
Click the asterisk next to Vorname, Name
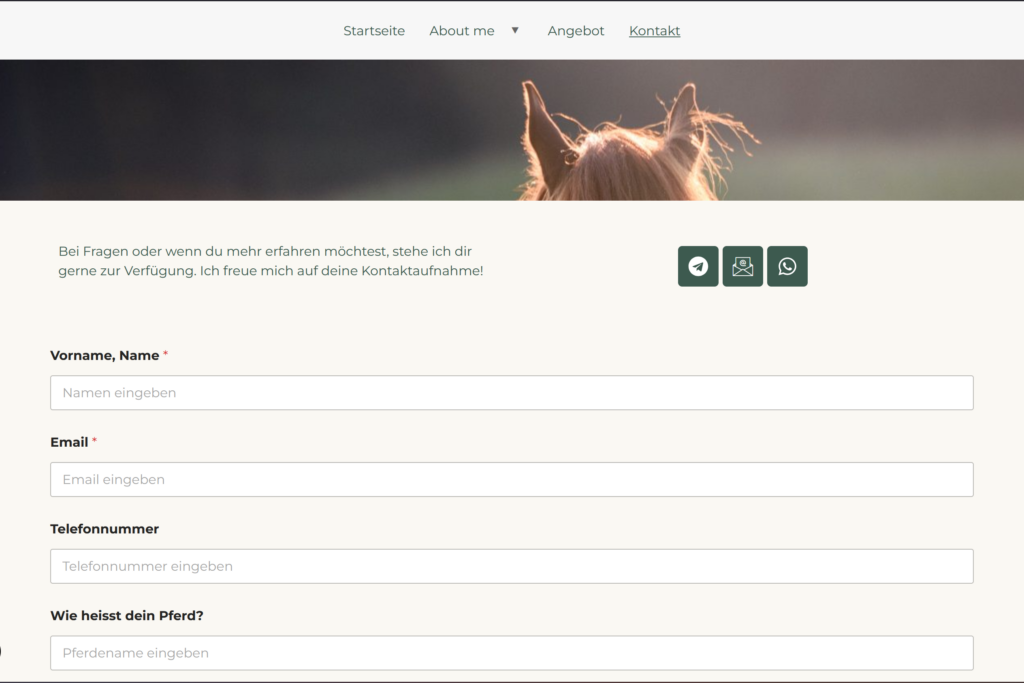(165, 354)
